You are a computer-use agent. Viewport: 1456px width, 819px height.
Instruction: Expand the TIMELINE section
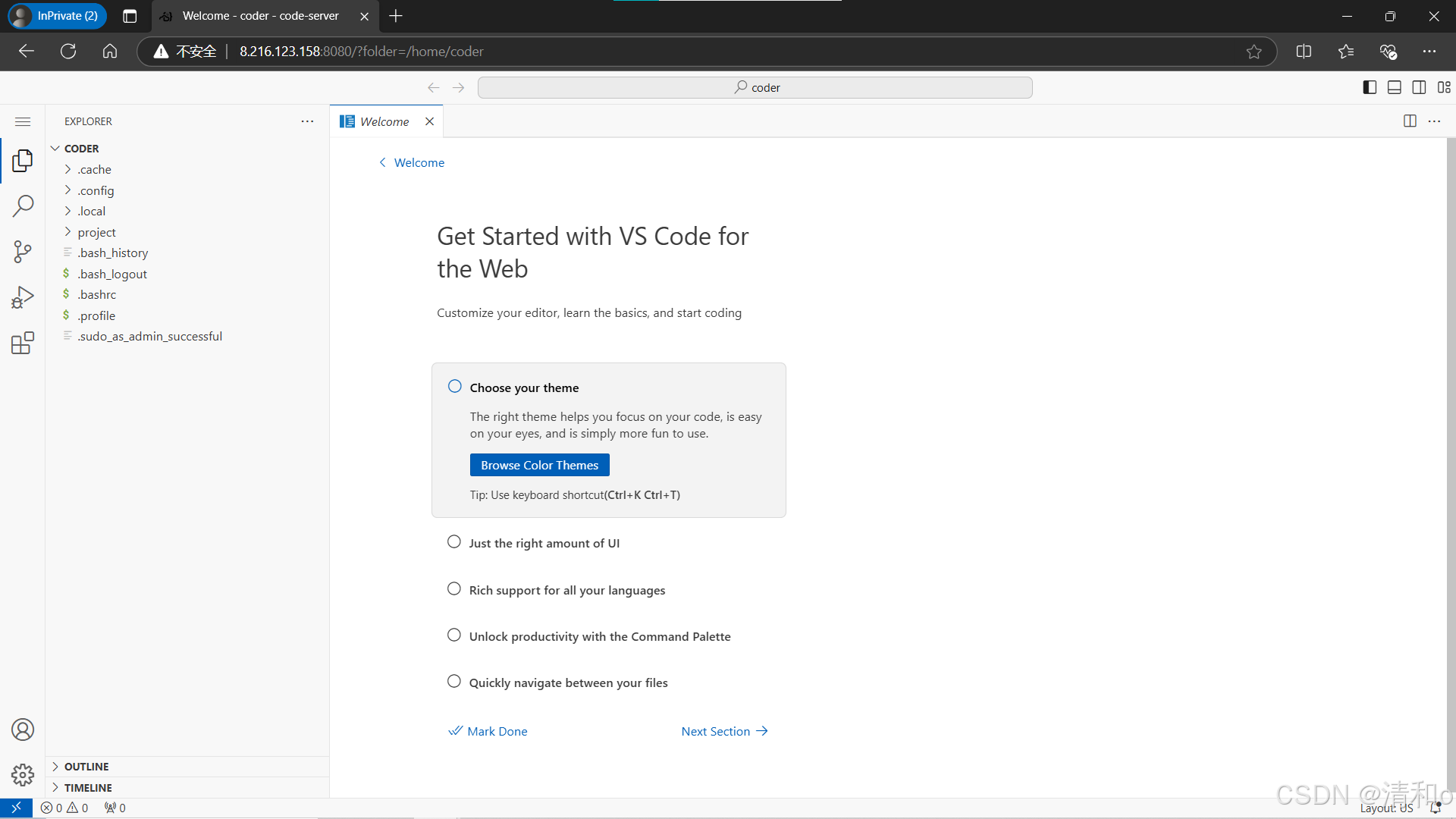[x=187, y=788]
